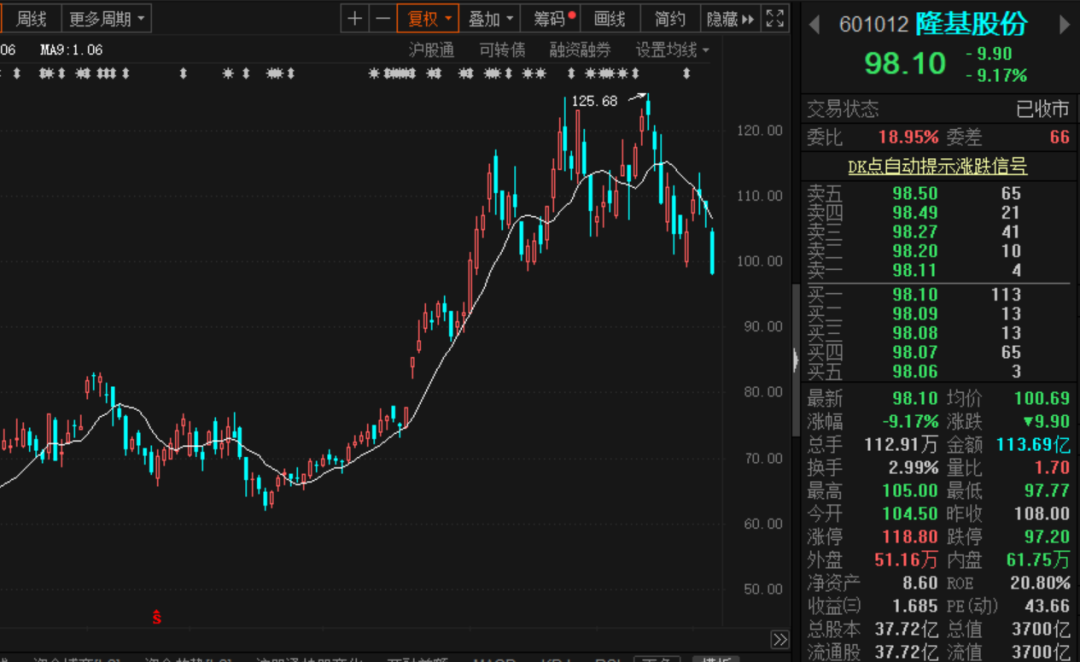Open the 更多周期 dropdown
Viewport: 1080px width, 662px height.
[x=108, y=18]
